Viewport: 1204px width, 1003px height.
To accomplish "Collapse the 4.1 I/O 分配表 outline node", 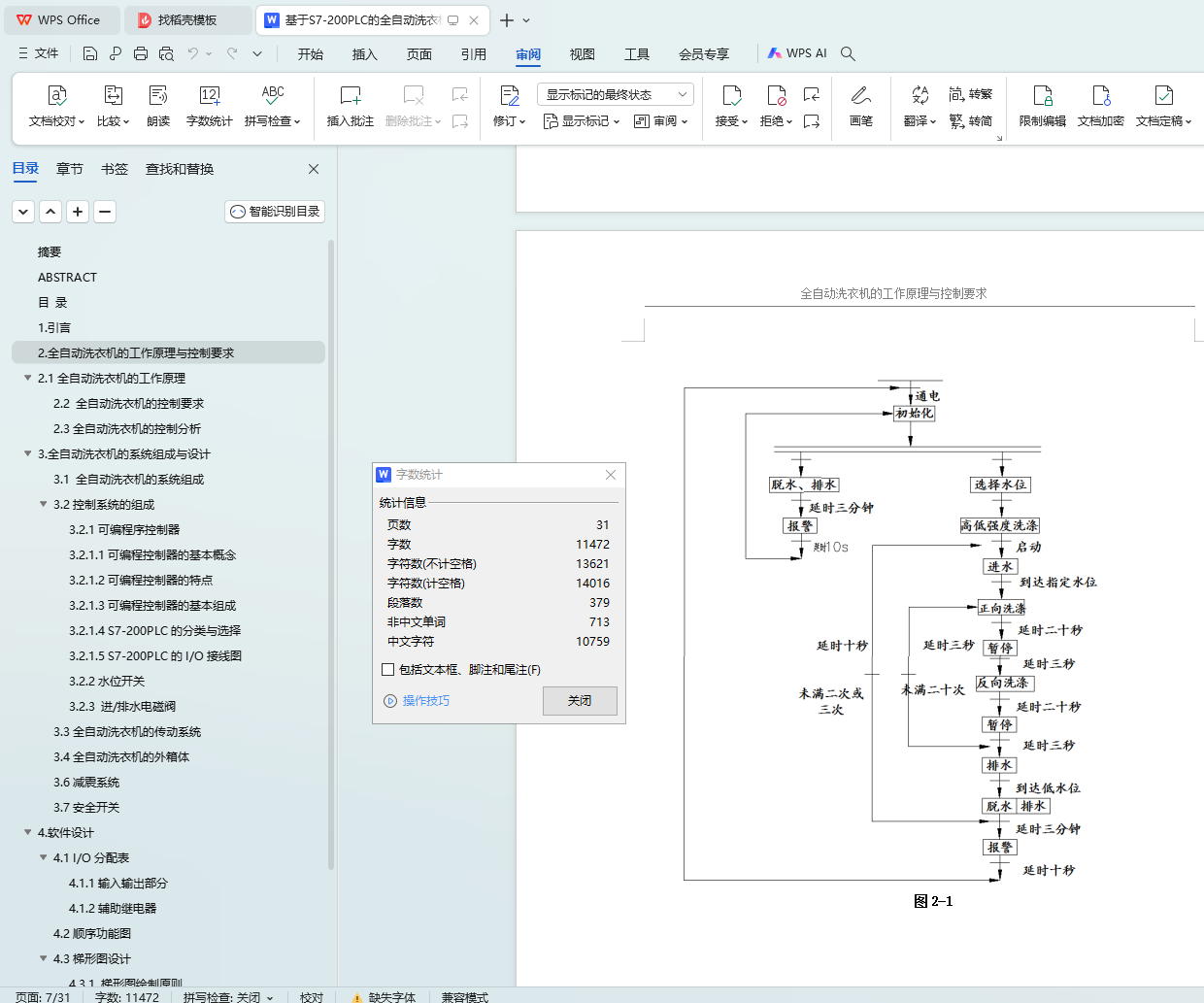I will pos(44,857).
